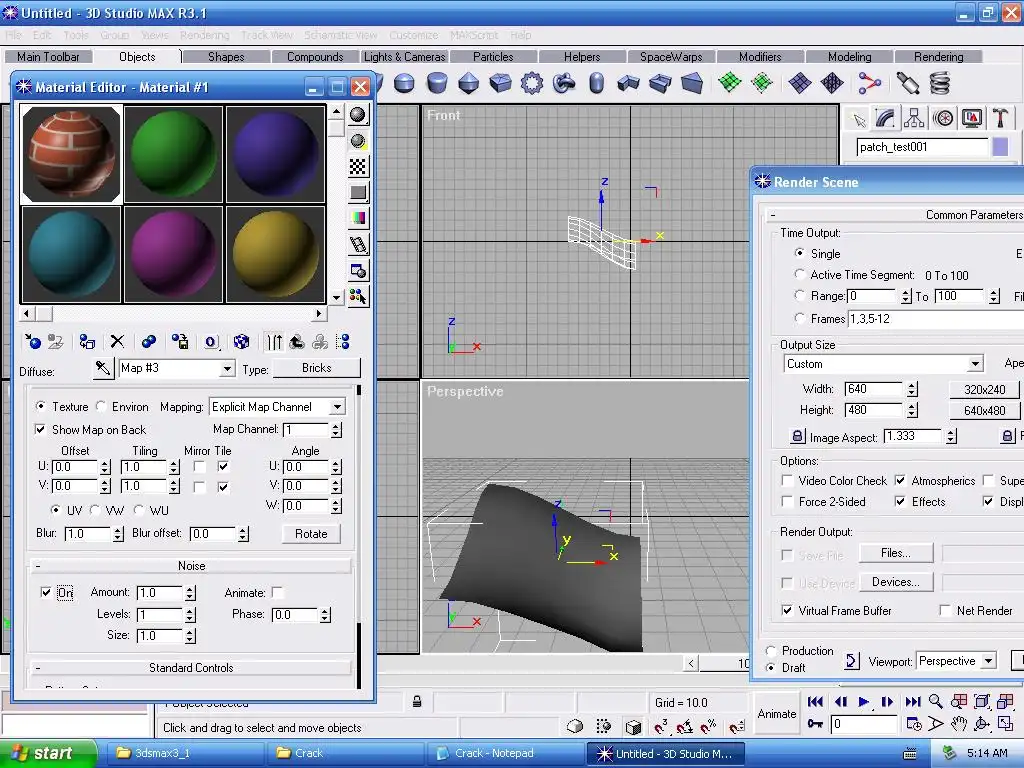Switch to the Shapes toolbar tab
The width and height of the screenshot is (1024, 768).
pyautogui.click(x=226, y=57)
